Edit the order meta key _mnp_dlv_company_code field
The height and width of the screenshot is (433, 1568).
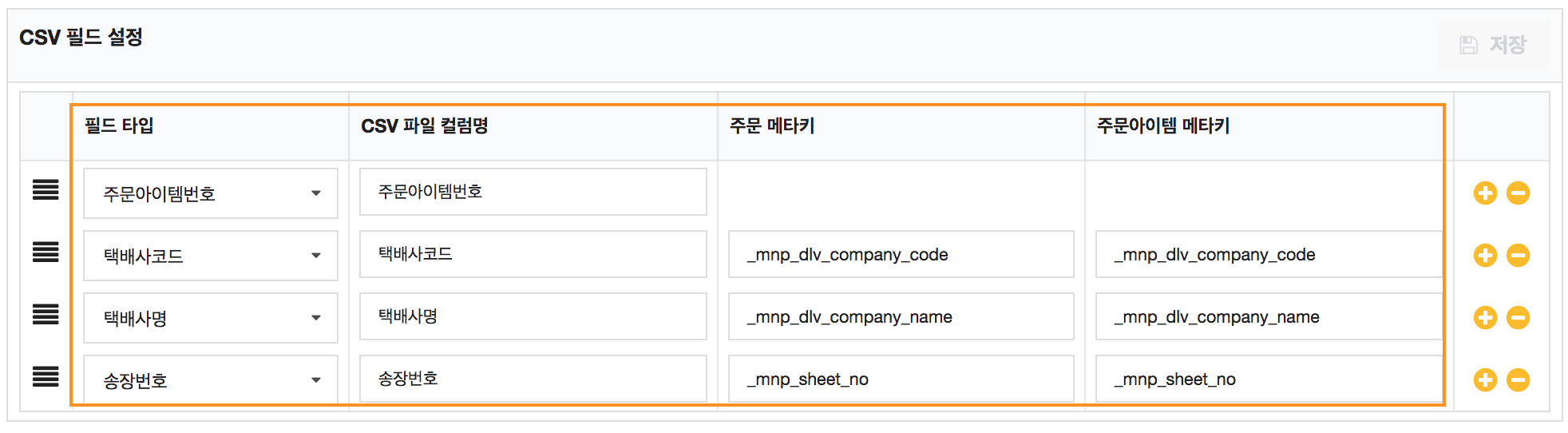(901, 255)
